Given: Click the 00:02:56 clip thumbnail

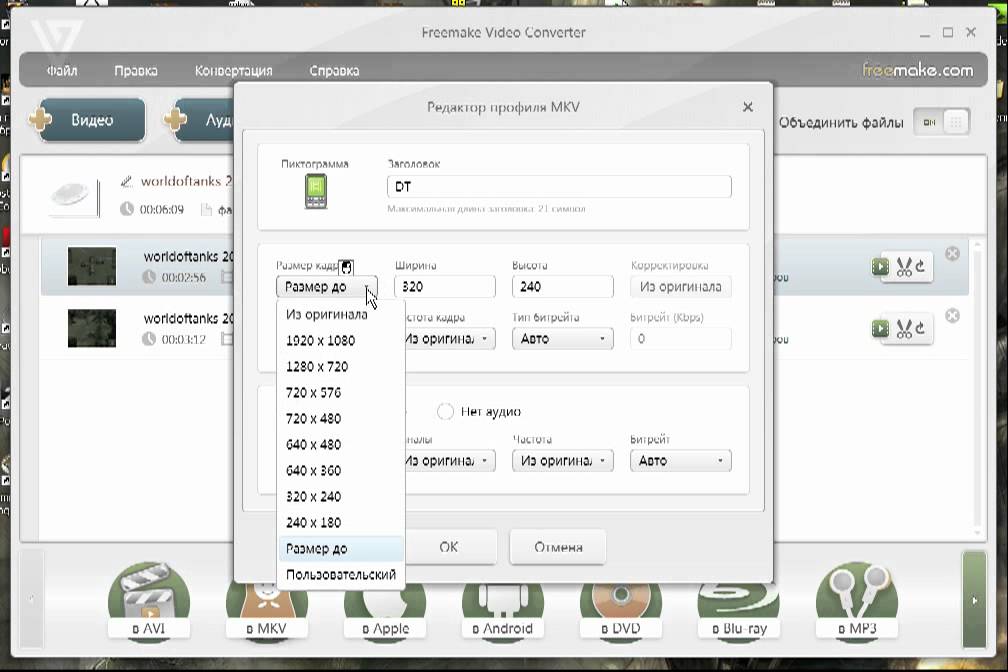Looking at the screenshot, I should click(92, 266).
